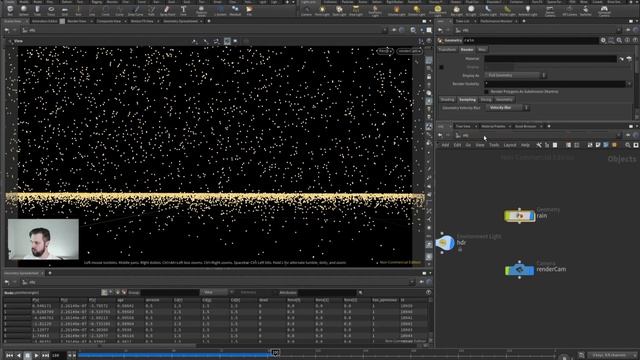Toggle the checkbox left of Material parameters
This screenshot has width=640, height=360.
click(x=441, y=67)
